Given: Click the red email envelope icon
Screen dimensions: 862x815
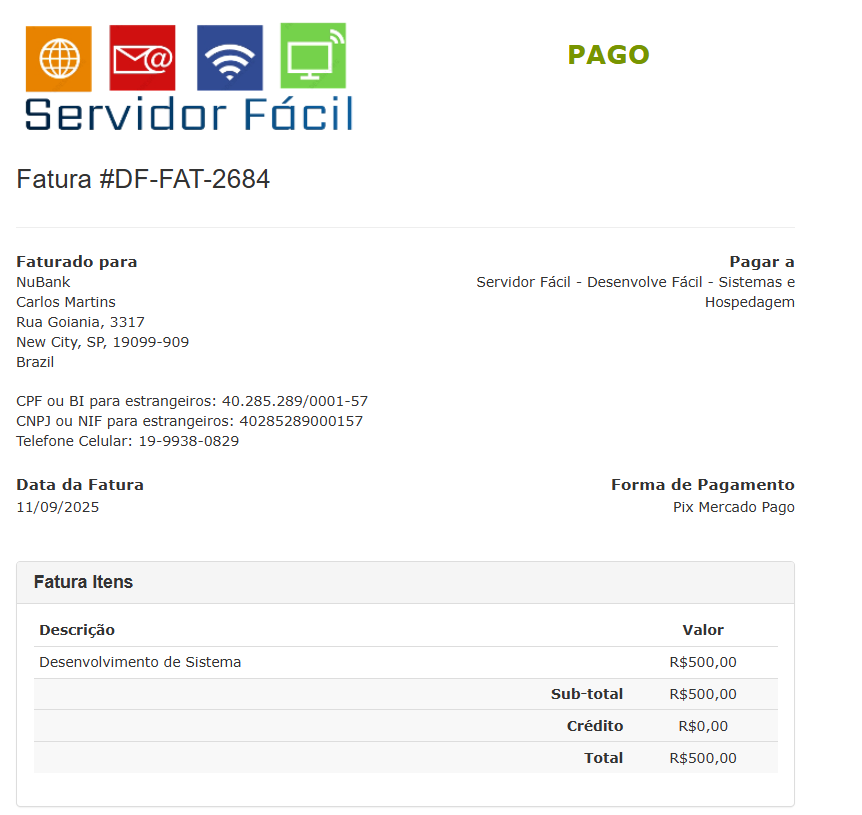Looking at the screenshot, I should coord(142,58).
